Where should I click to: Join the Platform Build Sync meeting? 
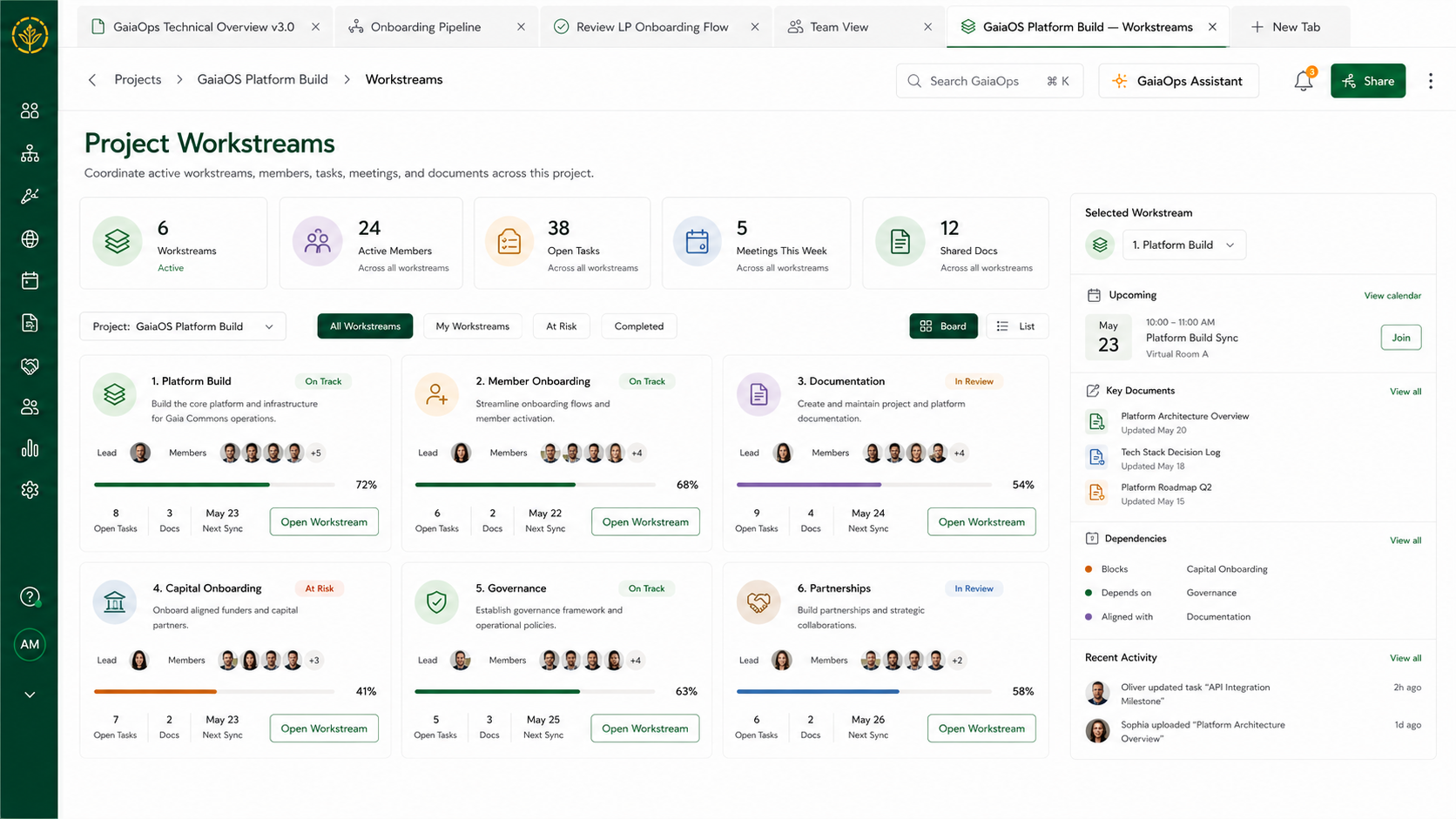point(1400,338)
